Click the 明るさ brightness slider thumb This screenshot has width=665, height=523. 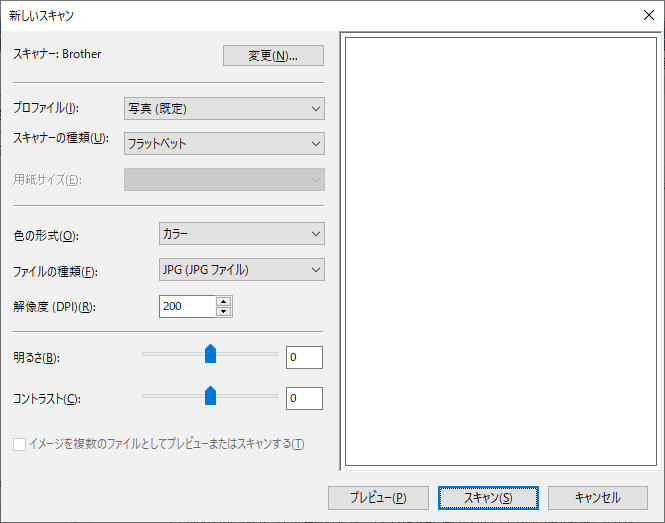[210, 354]
